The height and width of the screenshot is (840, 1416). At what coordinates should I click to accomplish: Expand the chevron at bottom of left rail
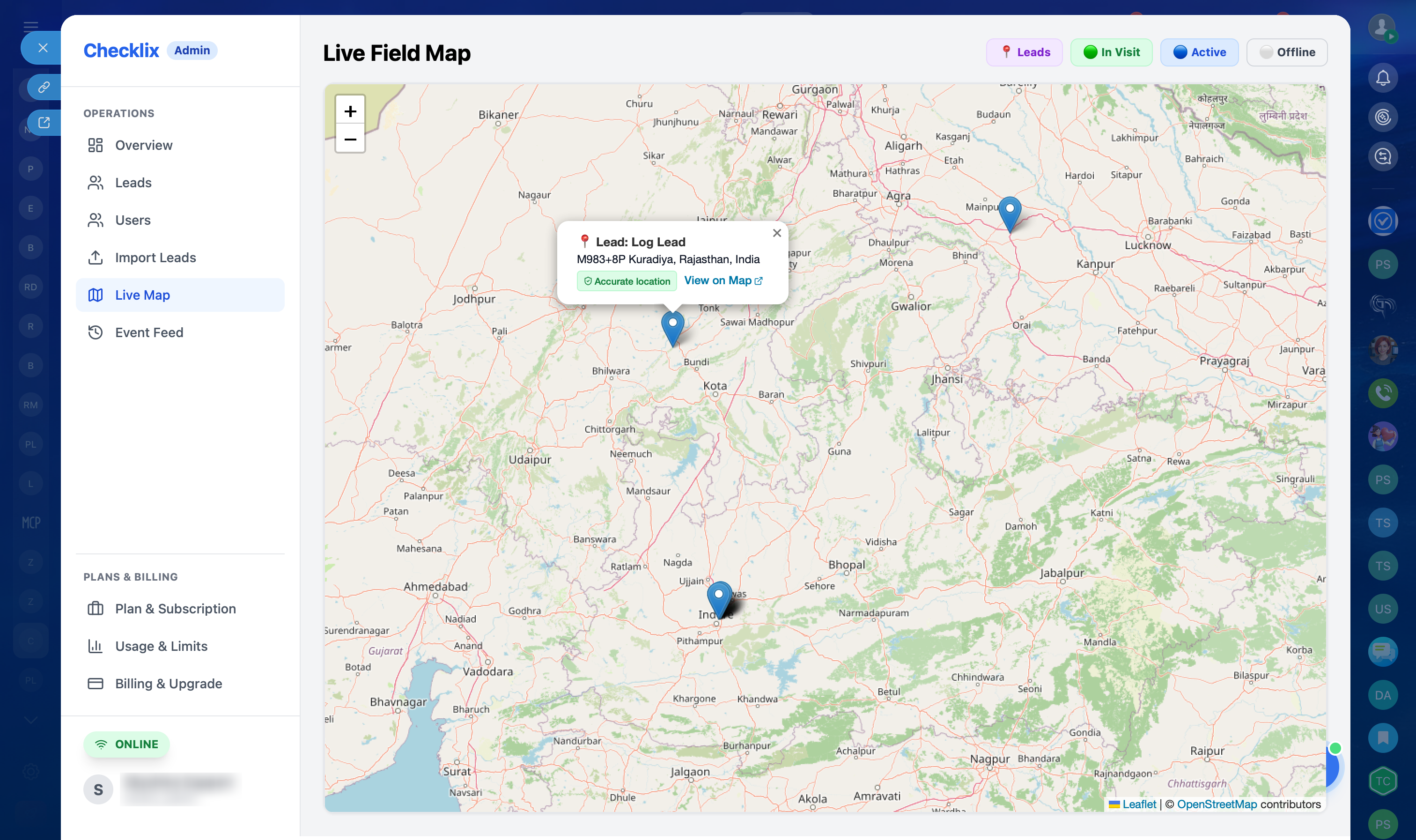30,720
